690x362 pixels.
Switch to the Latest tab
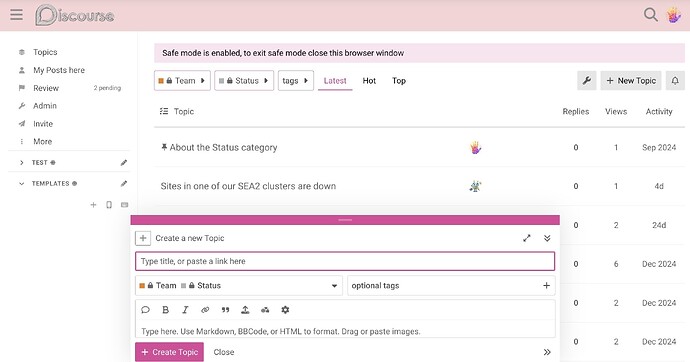pos(335,80)
